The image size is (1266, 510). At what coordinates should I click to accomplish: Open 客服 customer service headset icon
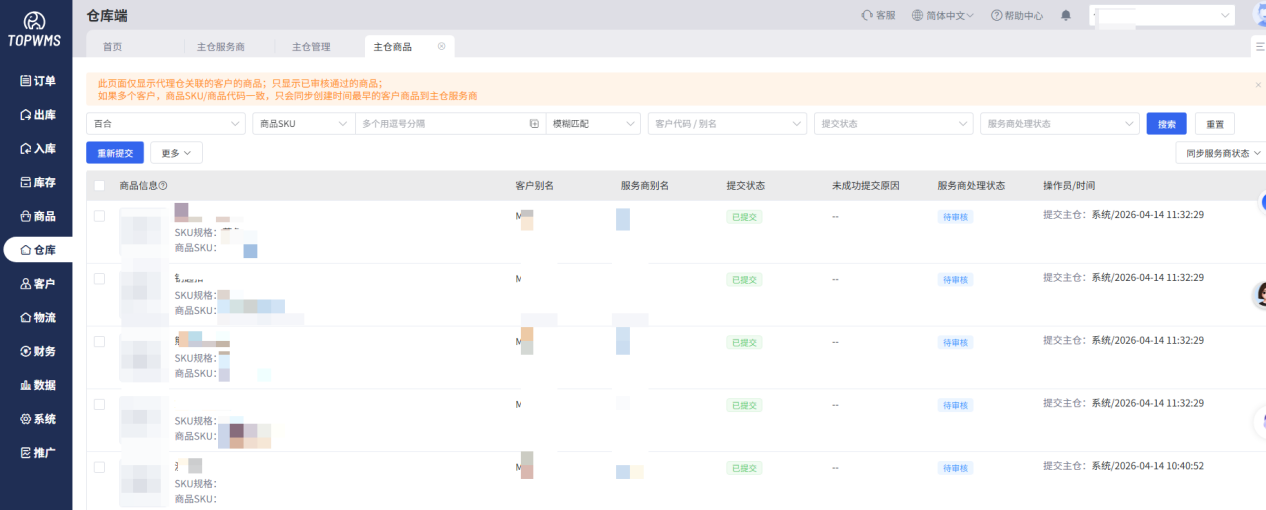866,15
